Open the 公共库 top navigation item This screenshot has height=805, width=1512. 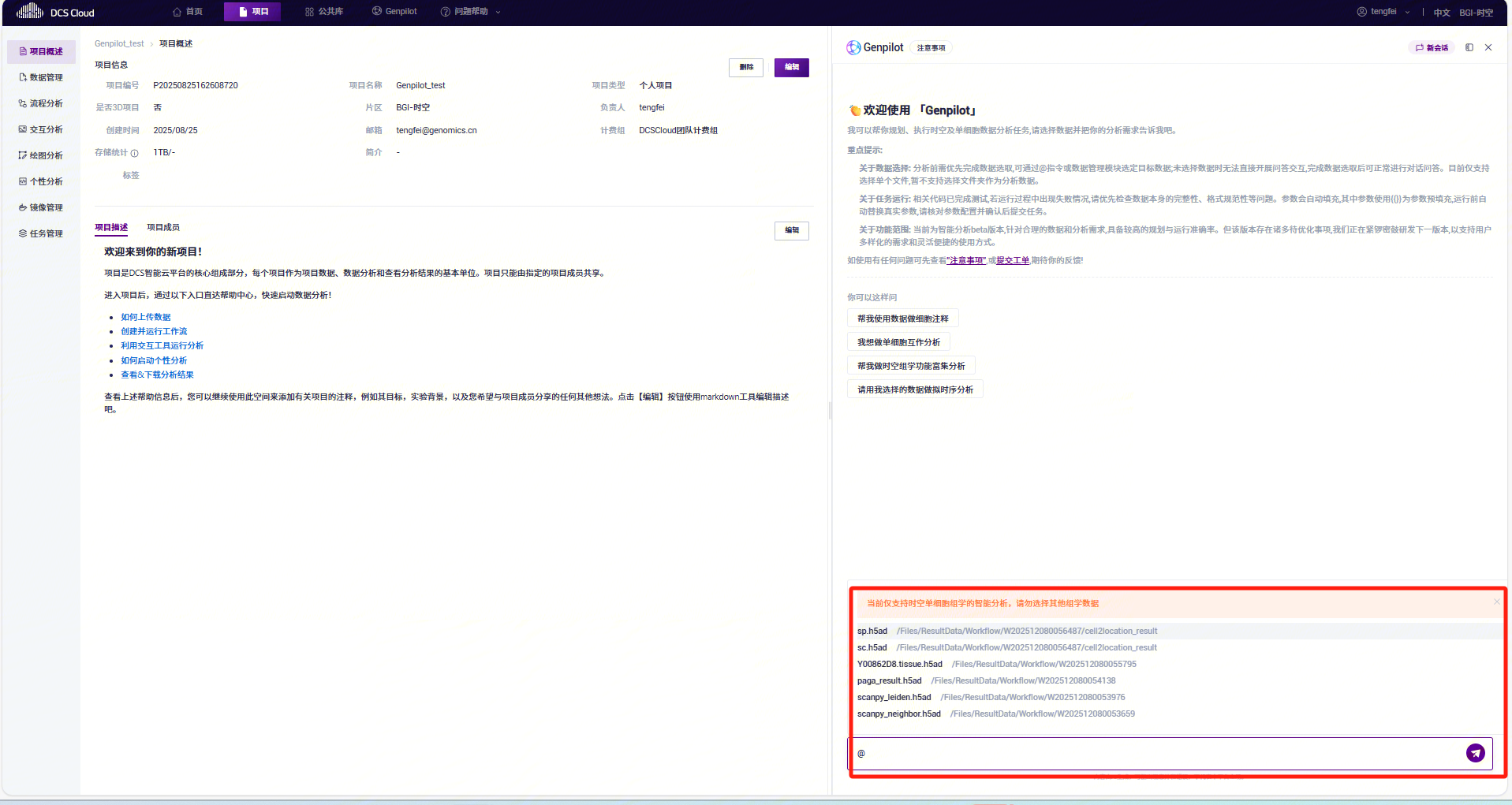(x=324, y=12)
